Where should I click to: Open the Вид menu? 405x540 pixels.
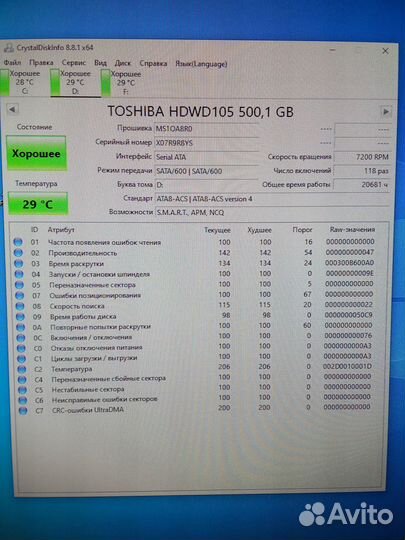(100, 63)
